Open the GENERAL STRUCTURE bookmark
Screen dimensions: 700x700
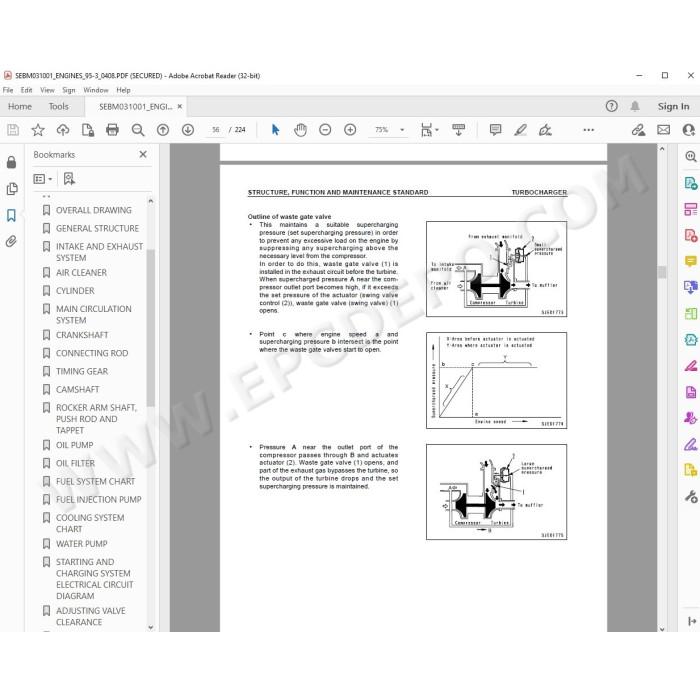click(x=97, y=229)
